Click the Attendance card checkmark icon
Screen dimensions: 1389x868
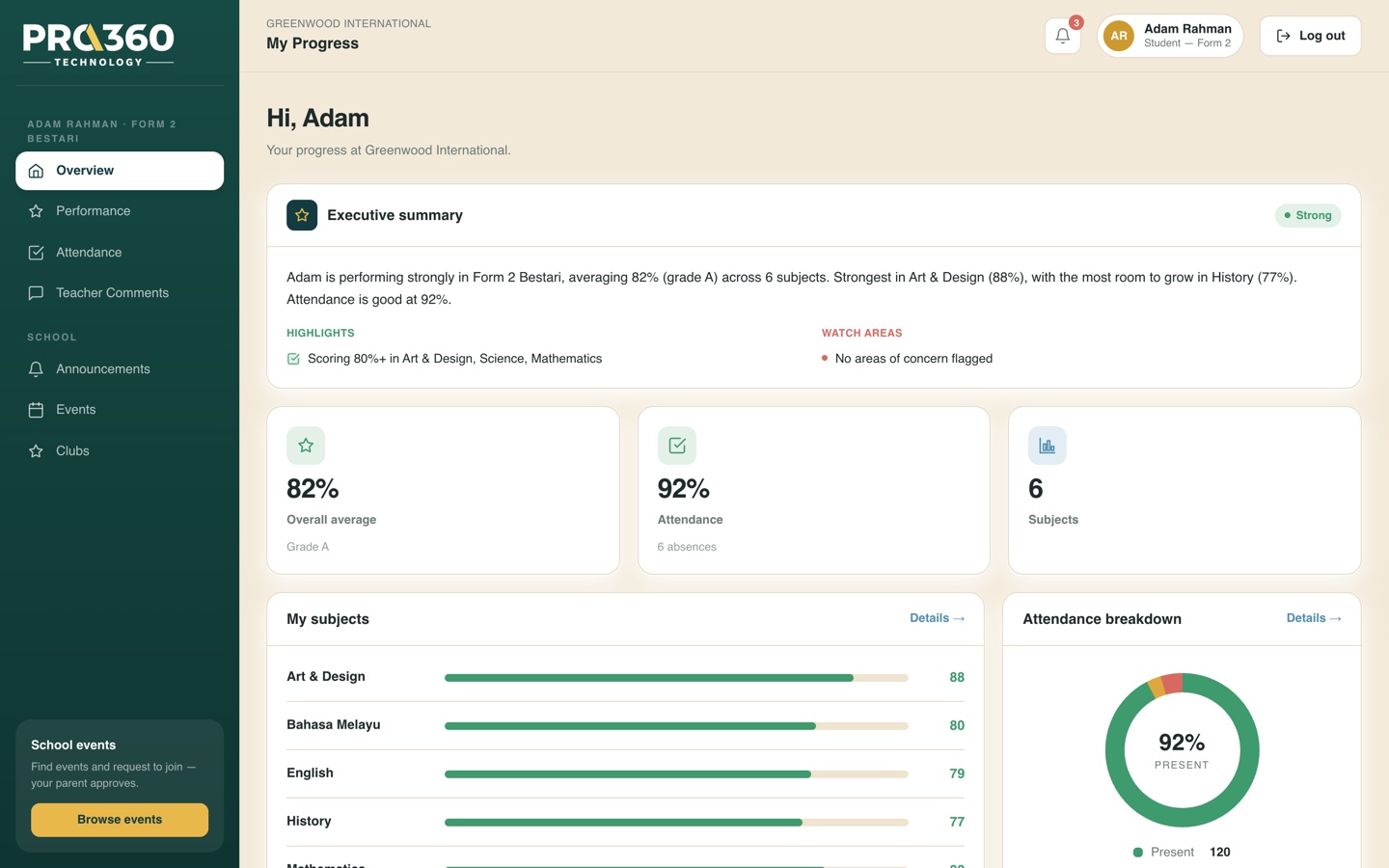pyautogui.click(x=677, y=446)
